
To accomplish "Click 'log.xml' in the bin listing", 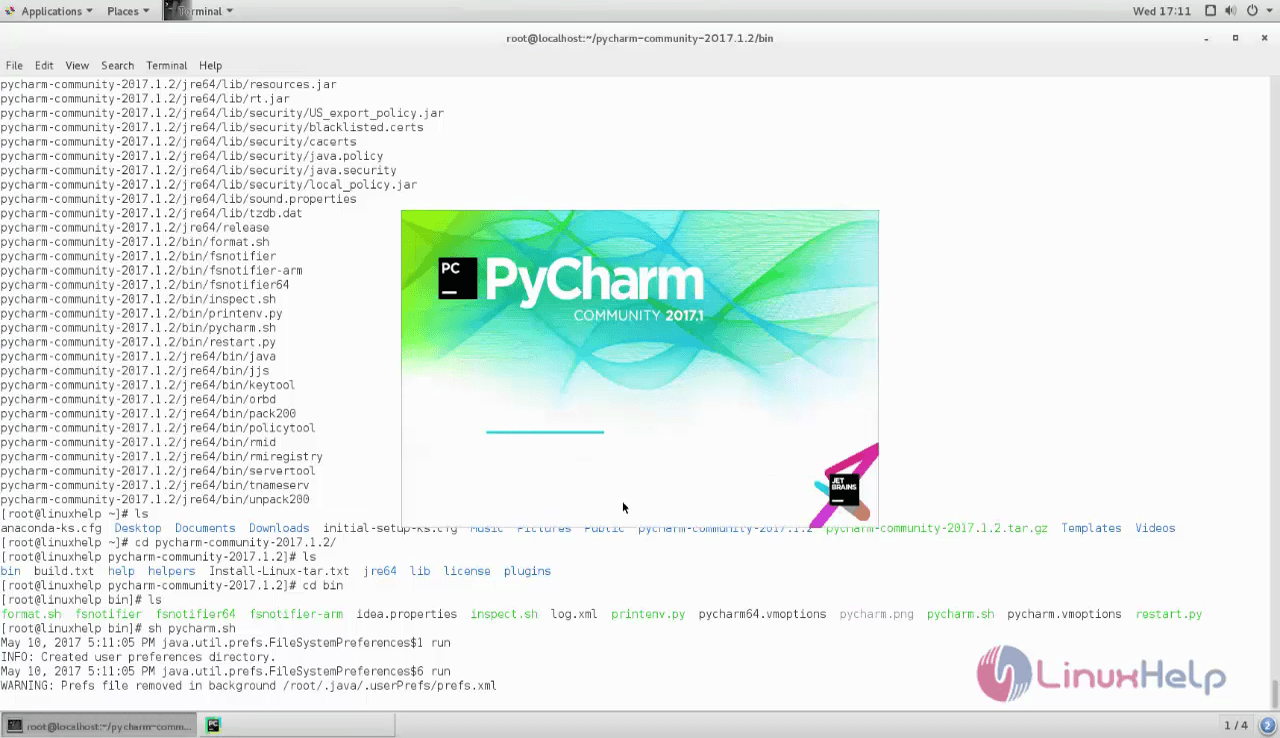I will tap(574, 614).
